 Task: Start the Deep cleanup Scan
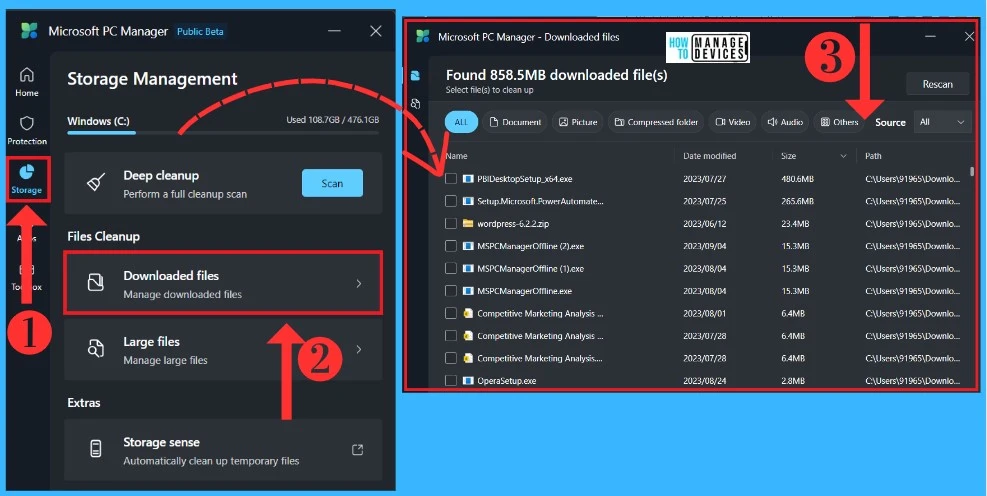click(332, 183)
